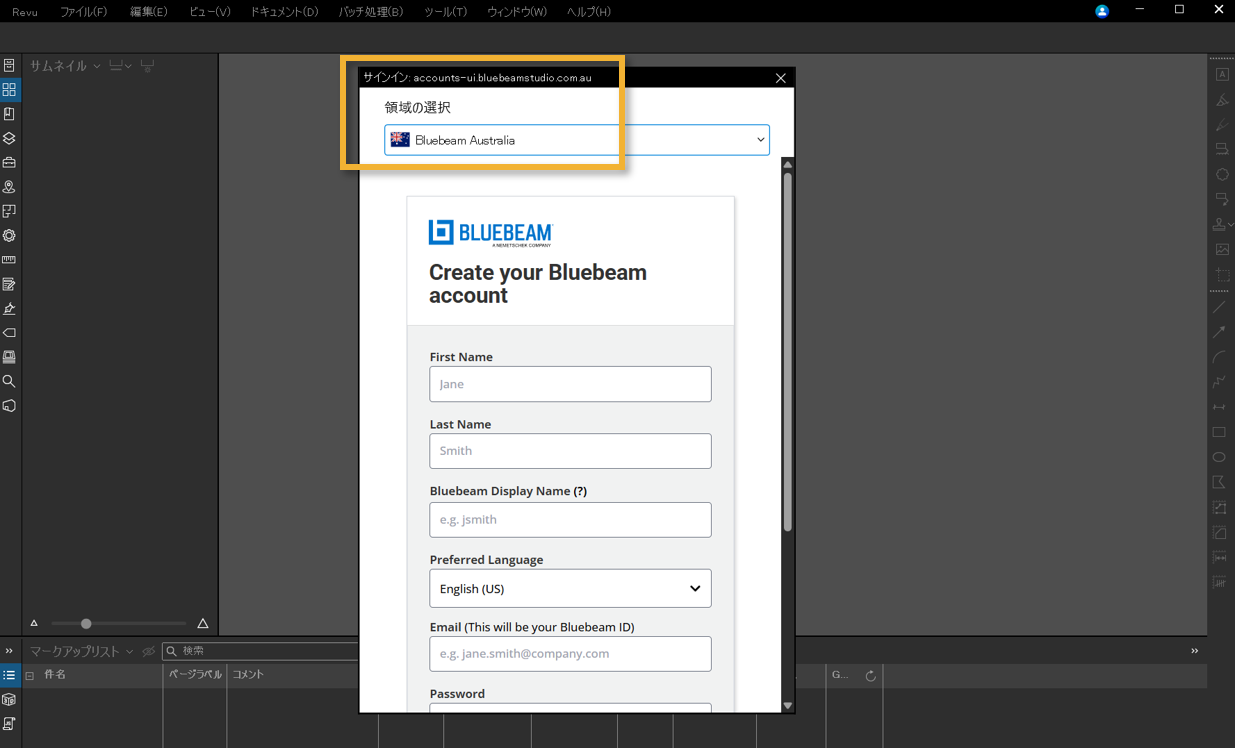The image size is (1235, 748).
Task: Click the small thumbnail size triangle
Action: [34, 623]
